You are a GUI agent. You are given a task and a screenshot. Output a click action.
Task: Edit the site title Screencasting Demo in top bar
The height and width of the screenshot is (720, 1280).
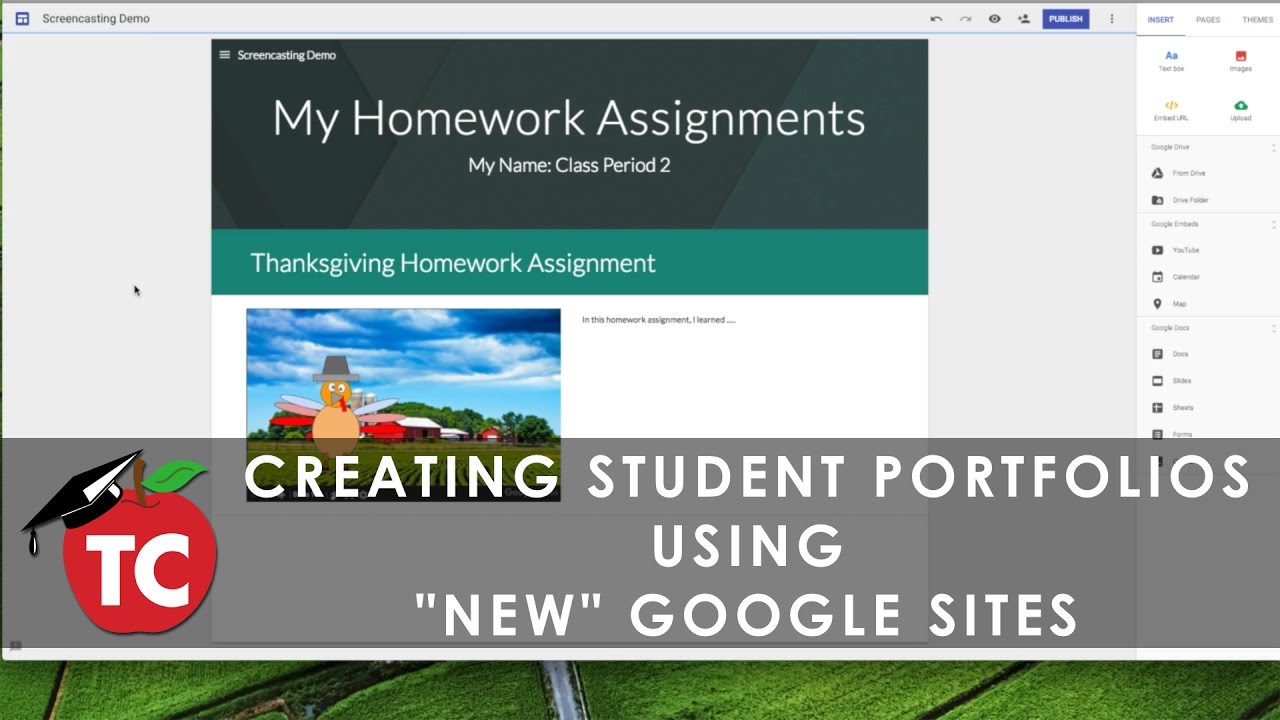[96, 19]
